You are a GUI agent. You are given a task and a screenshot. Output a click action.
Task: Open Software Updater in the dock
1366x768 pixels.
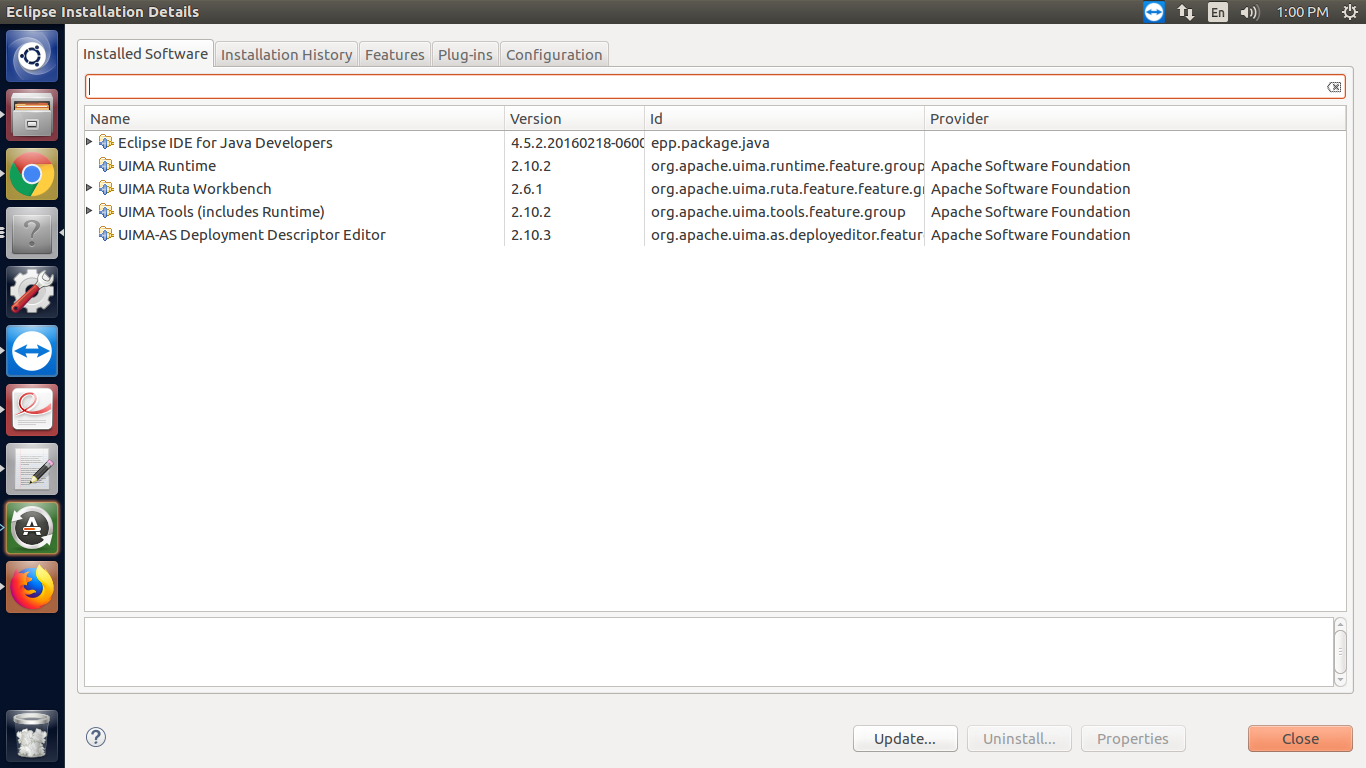click(32, 528)
